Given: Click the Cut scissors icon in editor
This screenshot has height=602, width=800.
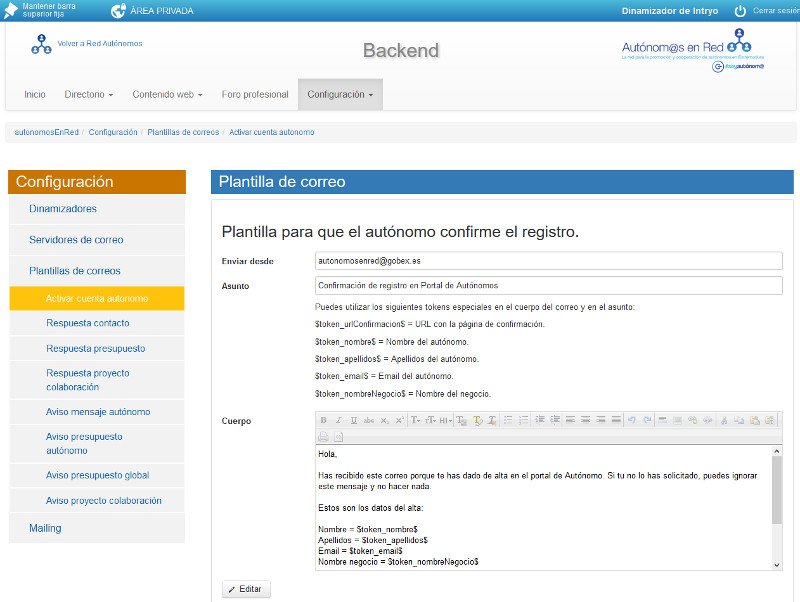Looking at the screenshot, I should pos(725,421).
